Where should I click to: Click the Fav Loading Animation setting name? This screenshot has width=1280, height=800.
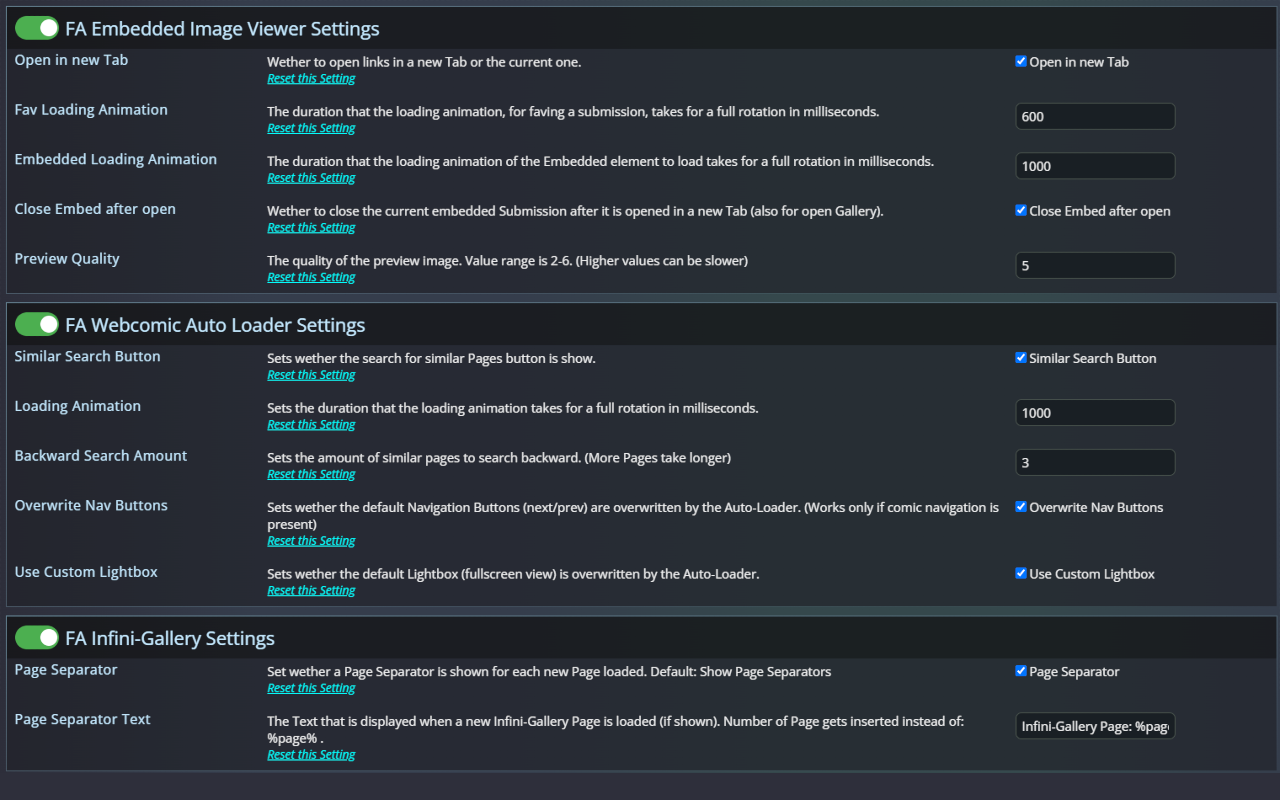(91, 110)
